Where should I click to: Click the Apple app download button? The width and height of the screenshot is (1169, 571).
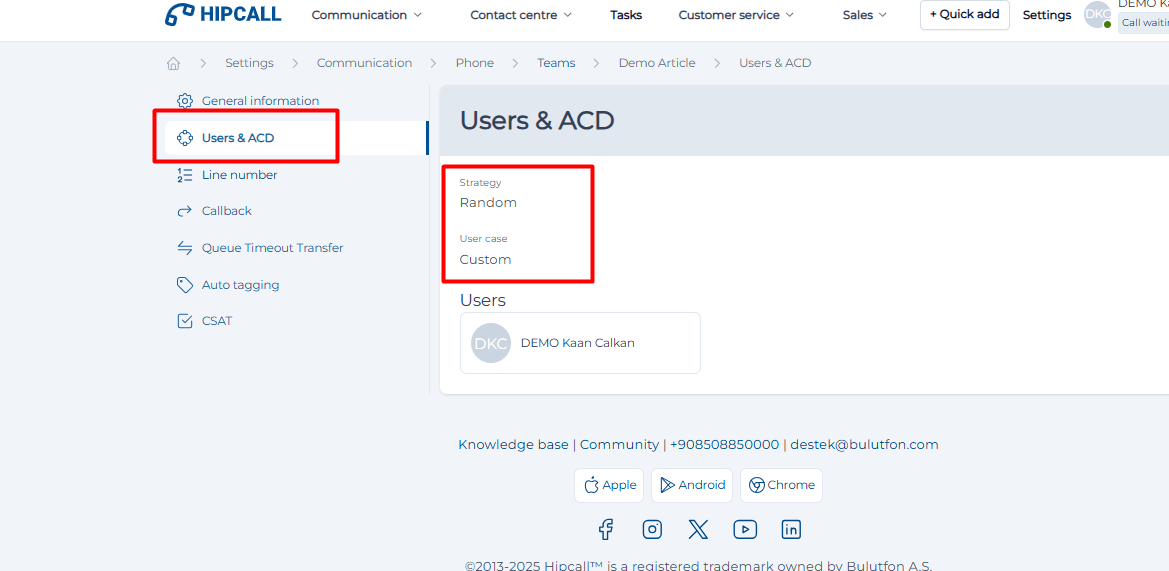pos(609,485)
